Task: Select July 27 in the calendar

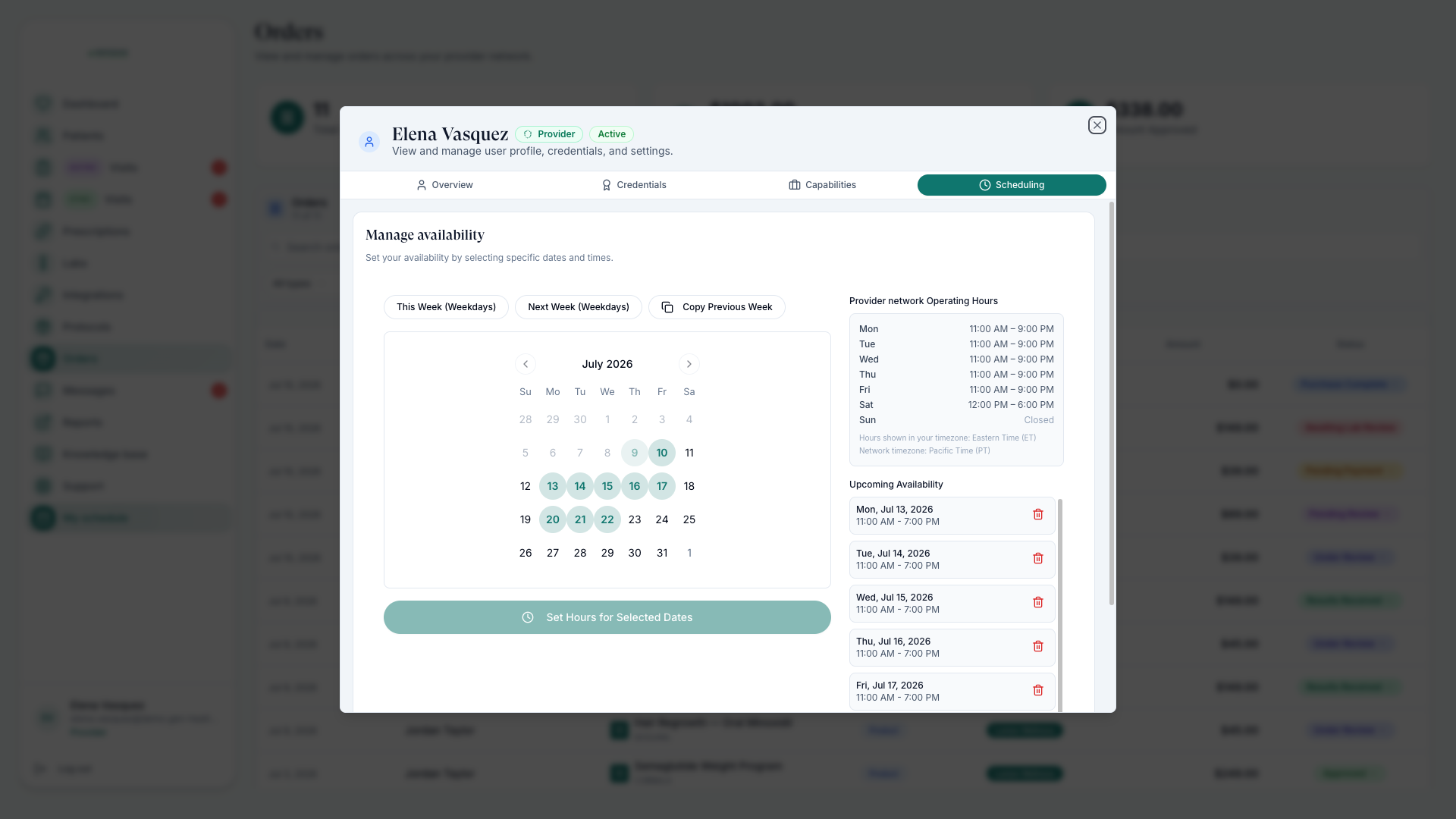Action: coord(553,553)
